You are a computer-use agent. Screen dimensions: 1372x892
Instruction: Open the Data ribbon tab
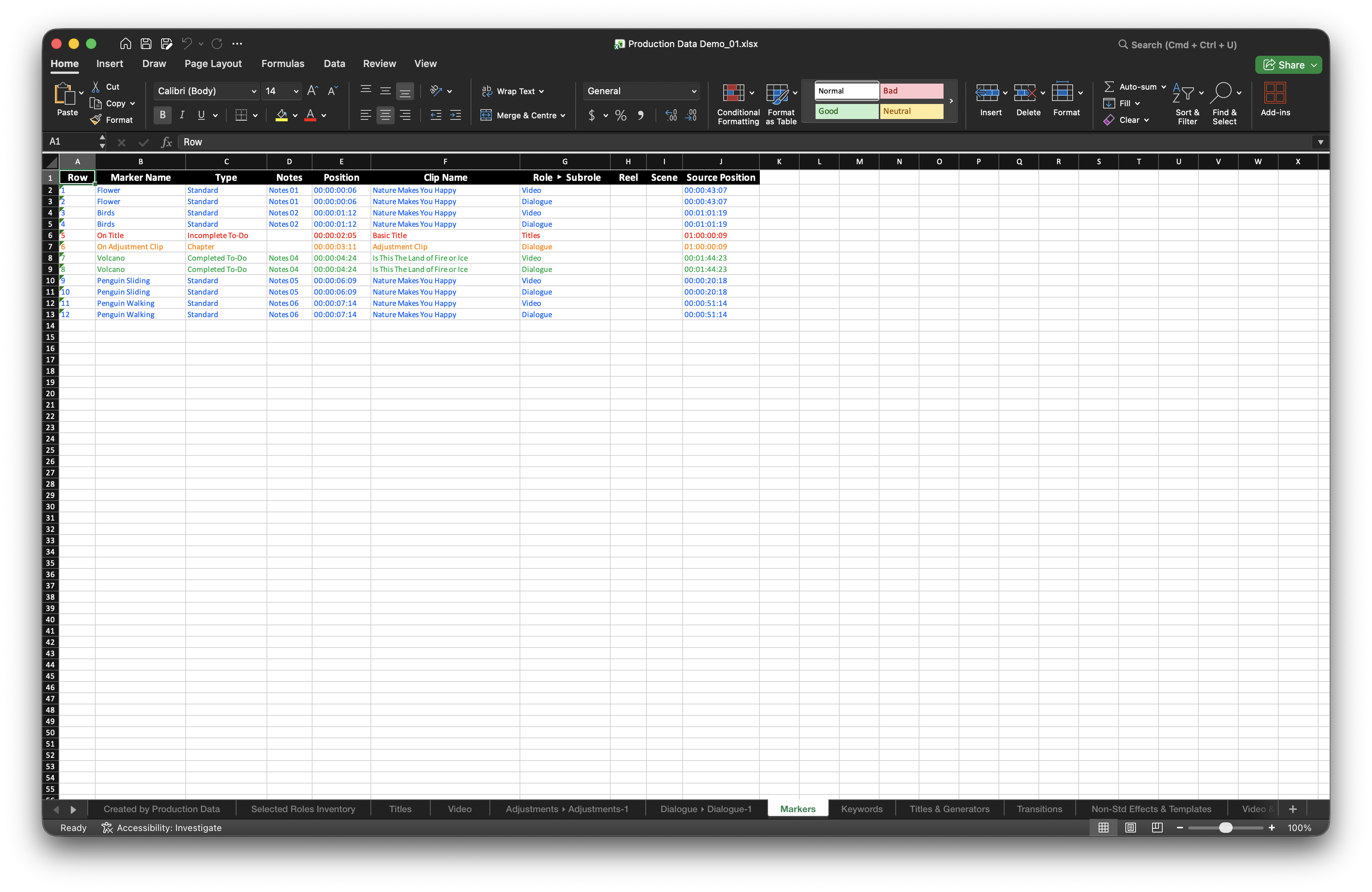pyautogui.click(x=334, y=63)
